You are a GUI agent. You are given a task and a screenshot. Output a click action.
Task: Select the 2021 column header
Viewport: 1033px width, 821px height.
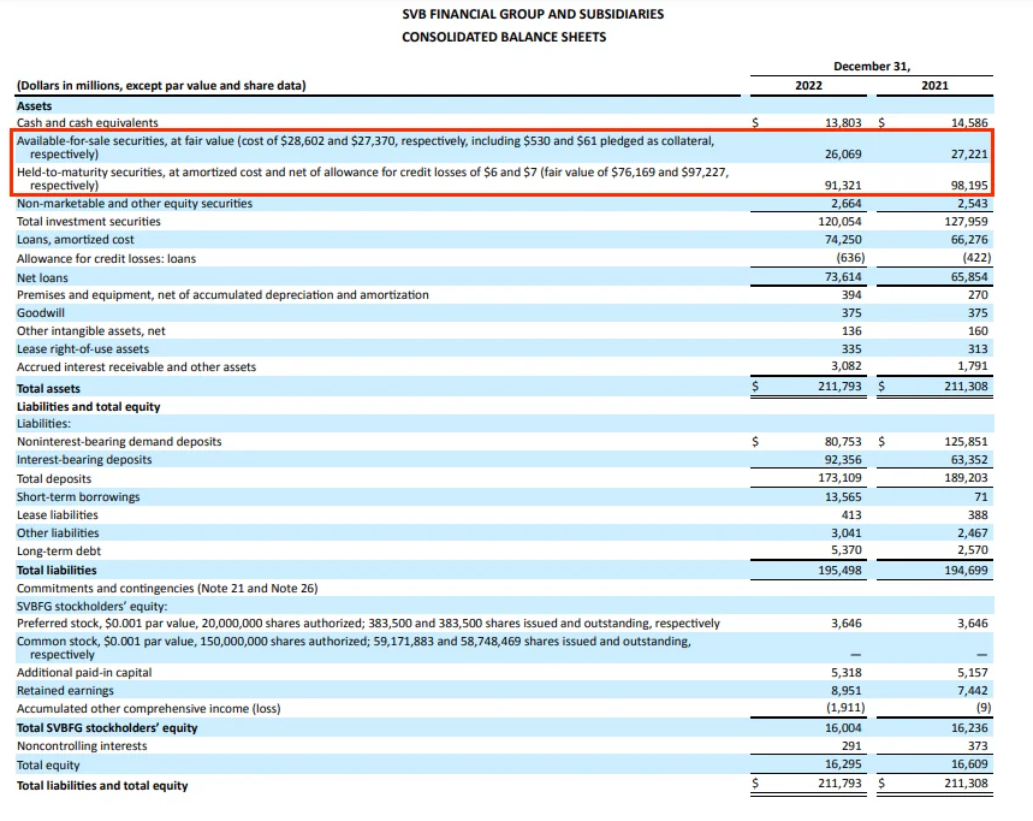[x=935, y=85]
